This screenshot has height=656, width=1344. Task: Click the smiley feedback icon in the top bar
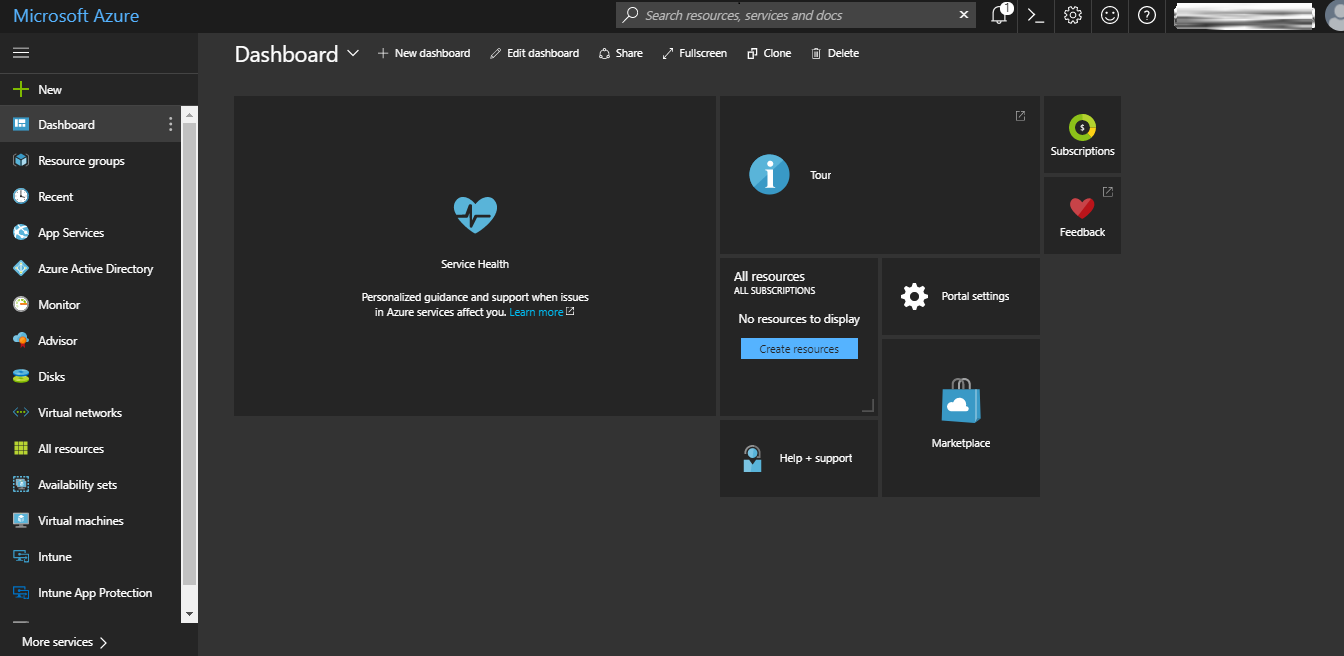click(x=1110, y=15)
